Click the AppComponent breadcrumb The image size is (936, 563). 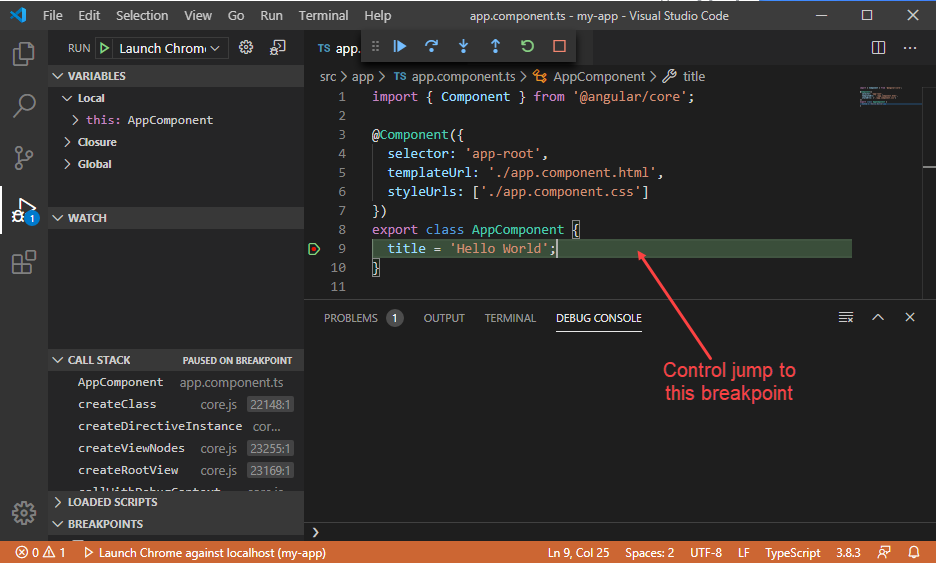tap(599, 76)
